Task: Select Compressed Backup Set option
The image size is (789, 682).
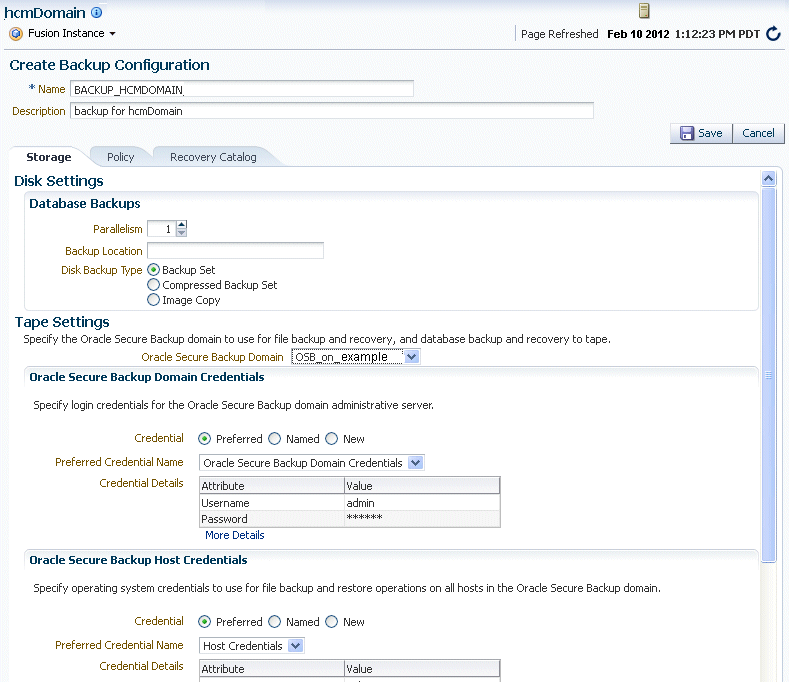Action: pos(153,285)
